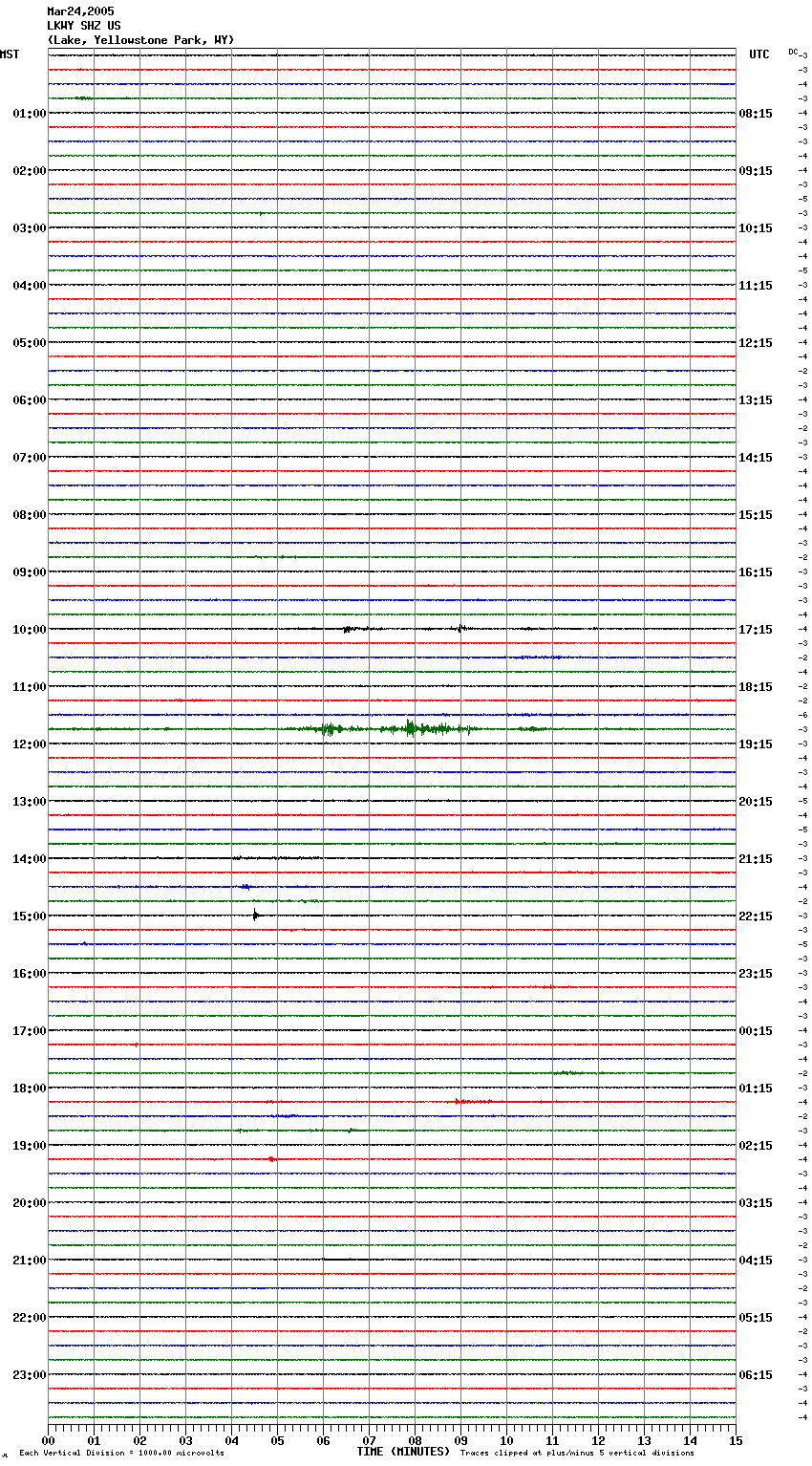The image size is (812, 1466).
Task: Select the 08:00 MST row label
Action: 30,515
